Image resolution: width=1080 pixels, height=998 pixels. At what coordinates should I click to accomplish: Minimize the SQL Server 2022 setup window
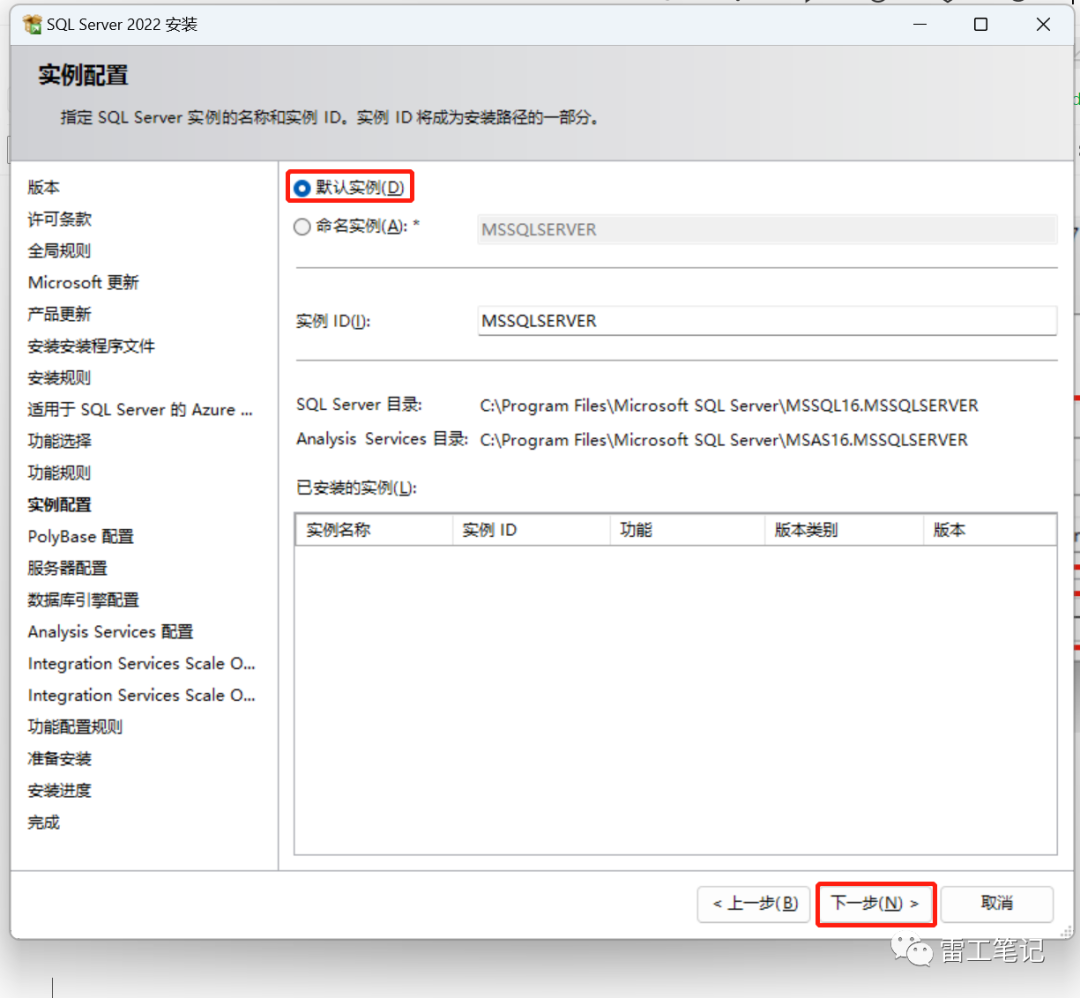click(920, 24)
